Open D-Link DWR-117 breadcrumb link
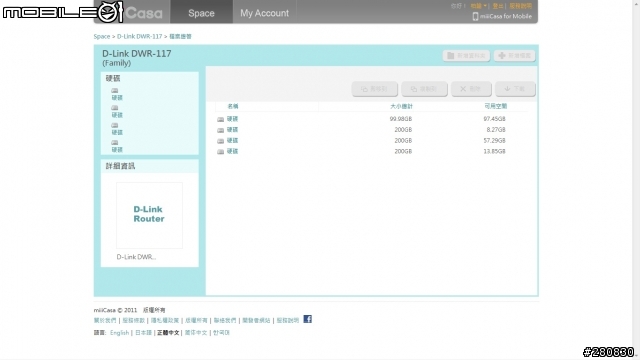This screenshot has height=360, width=640. click(x=140, y=36)
